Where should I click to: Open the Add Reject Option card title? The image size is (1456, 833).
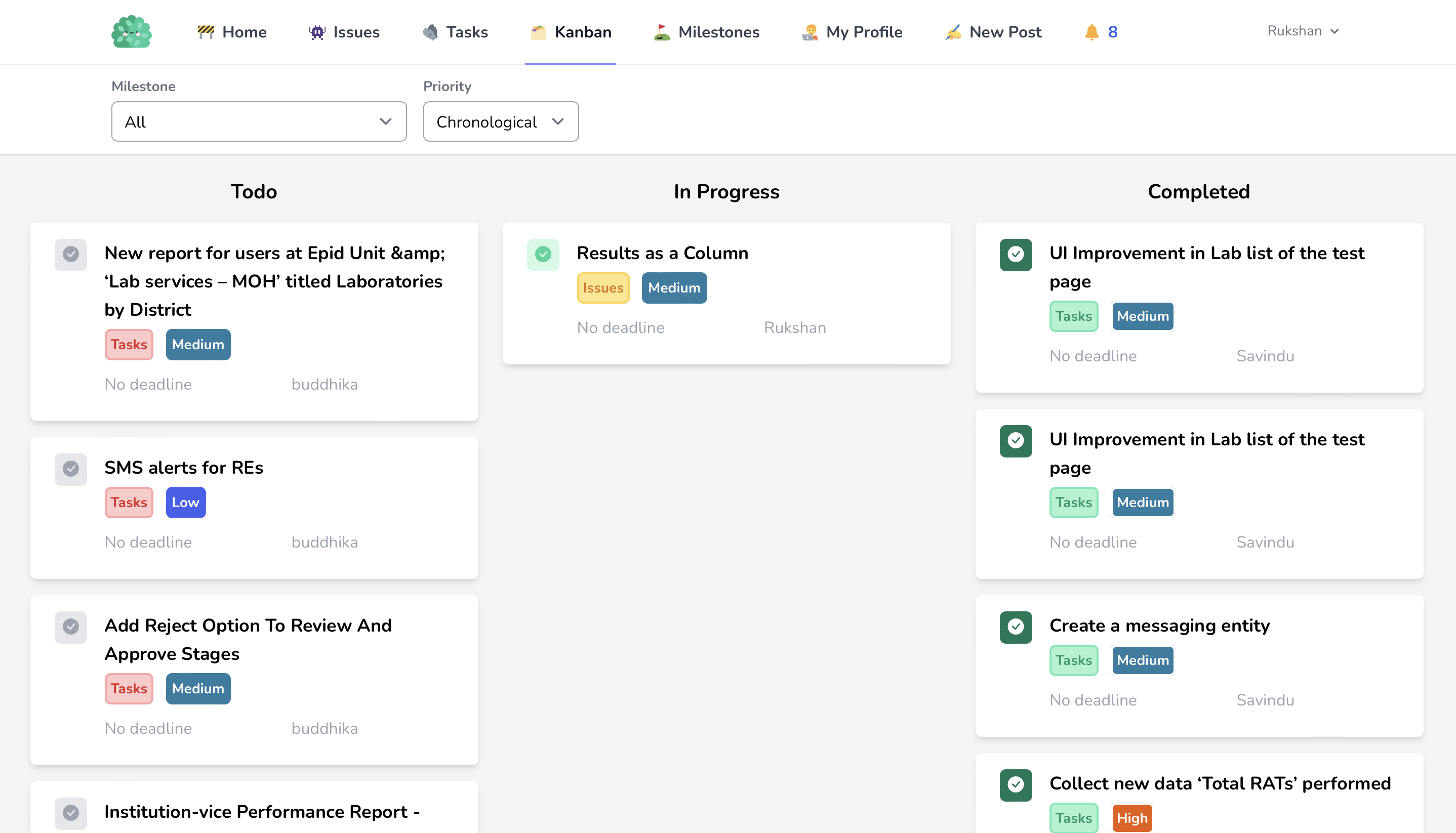(248, 639)
